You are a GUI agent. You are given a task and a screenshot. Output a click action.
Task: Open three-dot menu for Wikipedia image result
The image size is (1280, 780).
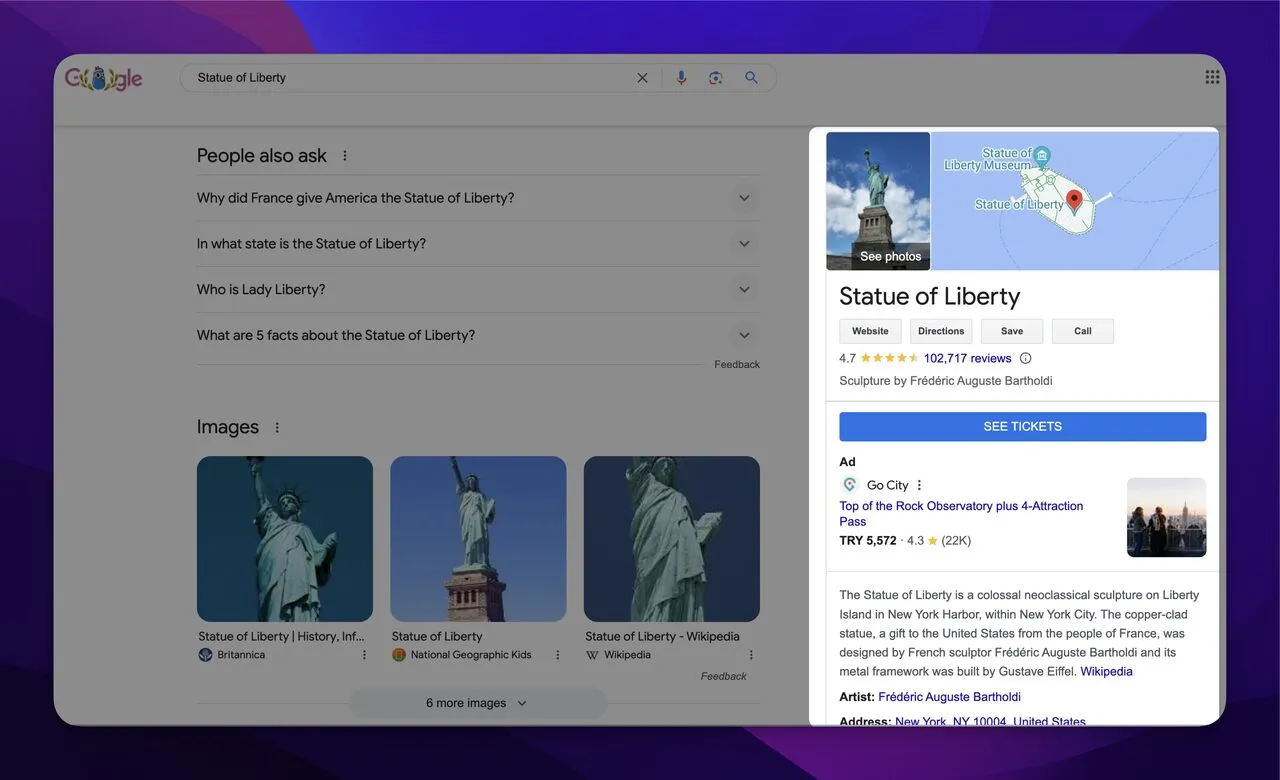point(751,655)
